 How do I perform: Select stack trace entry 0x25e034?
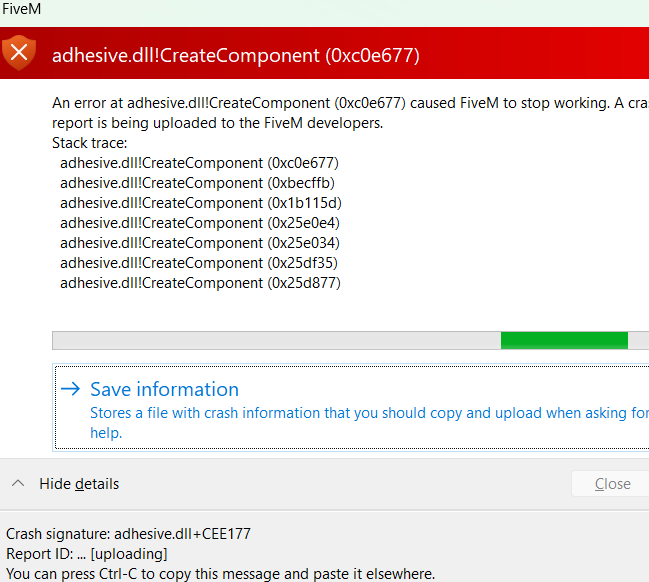click(x=200, y=243)
